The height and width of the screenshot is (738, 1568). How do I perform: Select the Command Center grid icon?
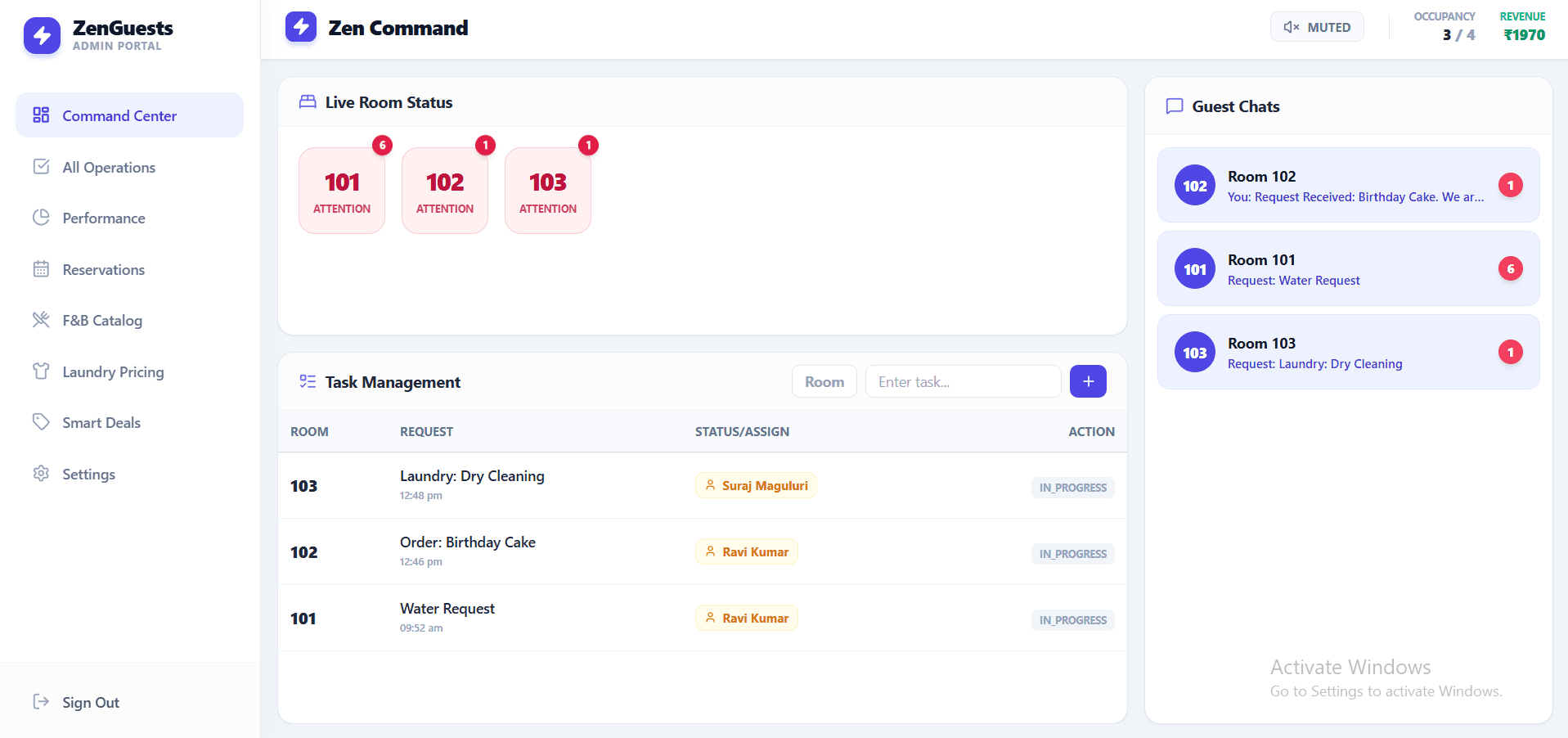[x=41, y=115]
